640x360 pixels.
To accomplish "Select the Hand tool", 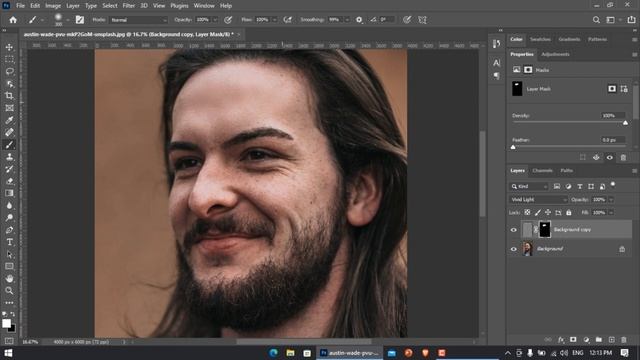I will point(9,278).
